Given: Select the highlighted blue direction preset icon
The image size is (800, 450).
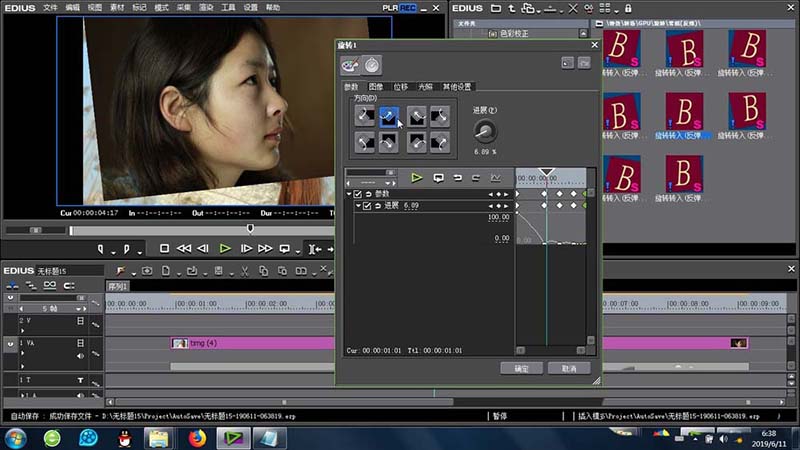Looking at the screenshot, I should pos(388,116).
